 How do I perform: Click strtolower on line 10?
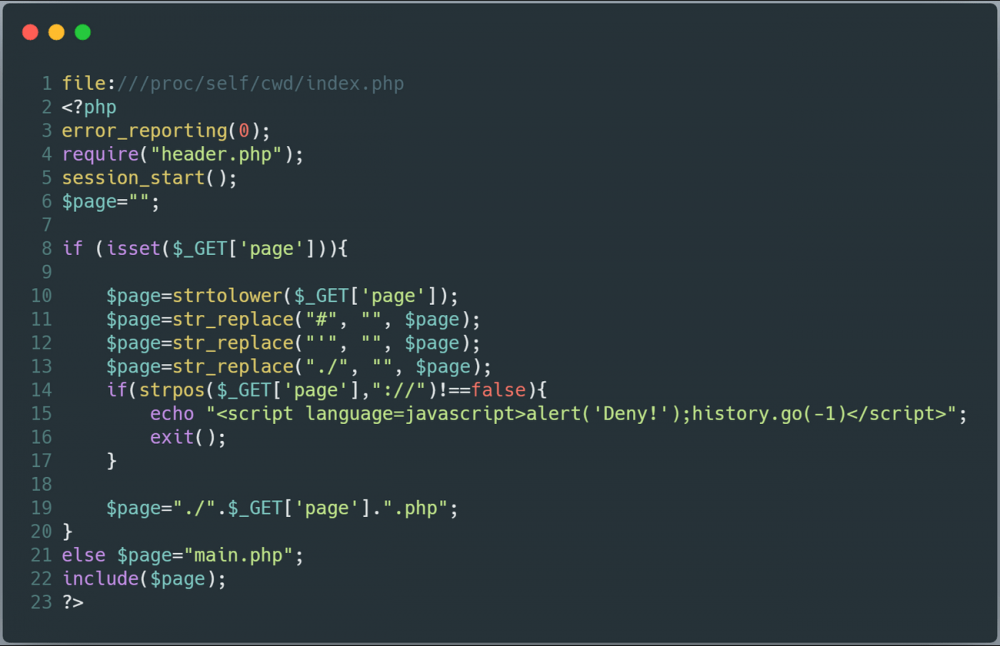tap(228, 296)
